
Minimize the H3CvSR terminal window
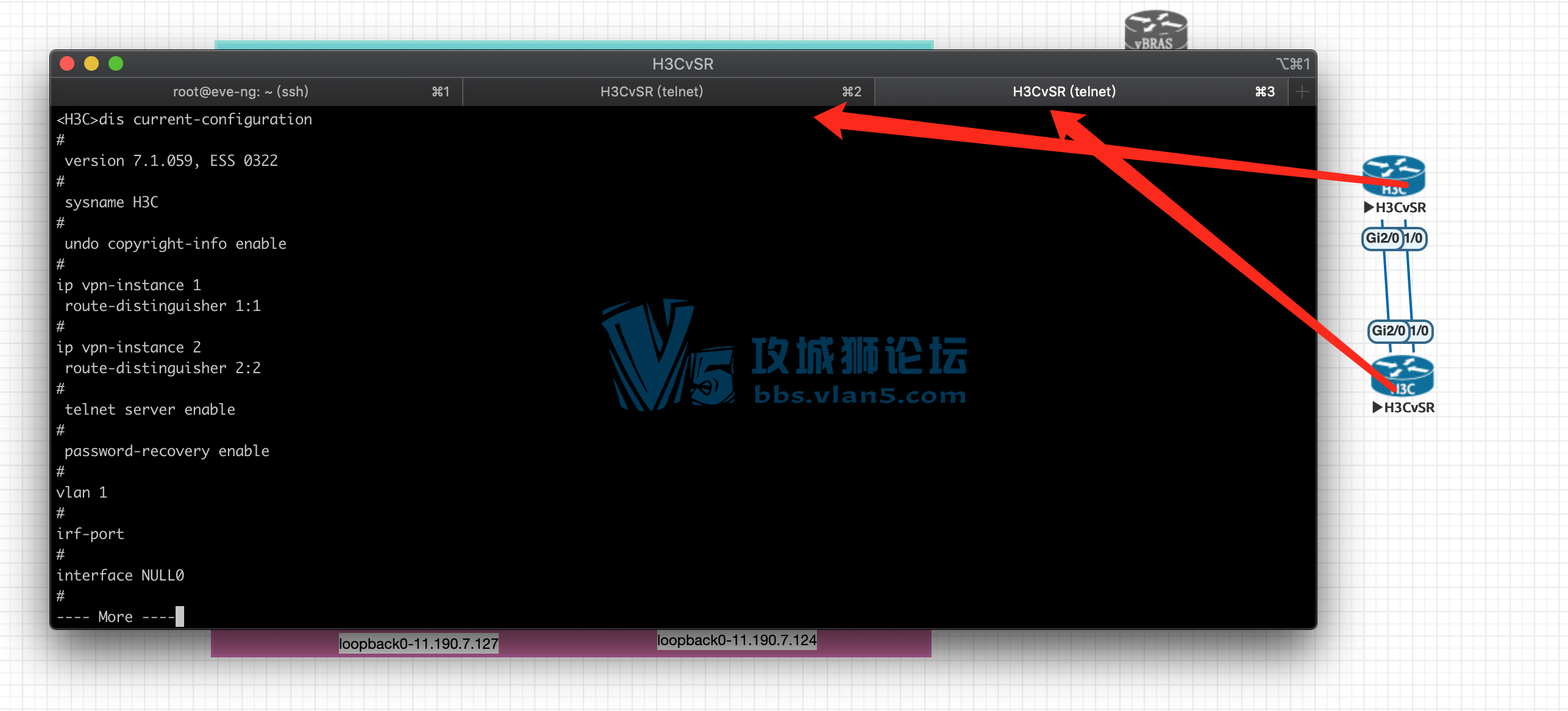point(91,63)
